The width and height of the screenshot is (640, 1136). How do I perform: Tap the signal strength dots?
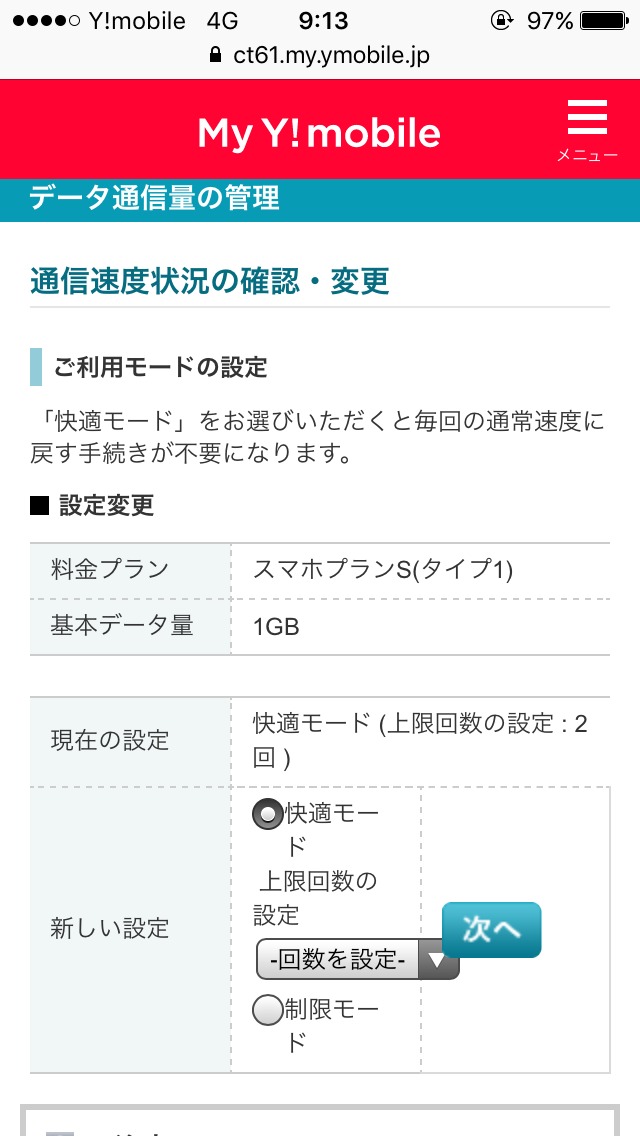click(41, 21)
